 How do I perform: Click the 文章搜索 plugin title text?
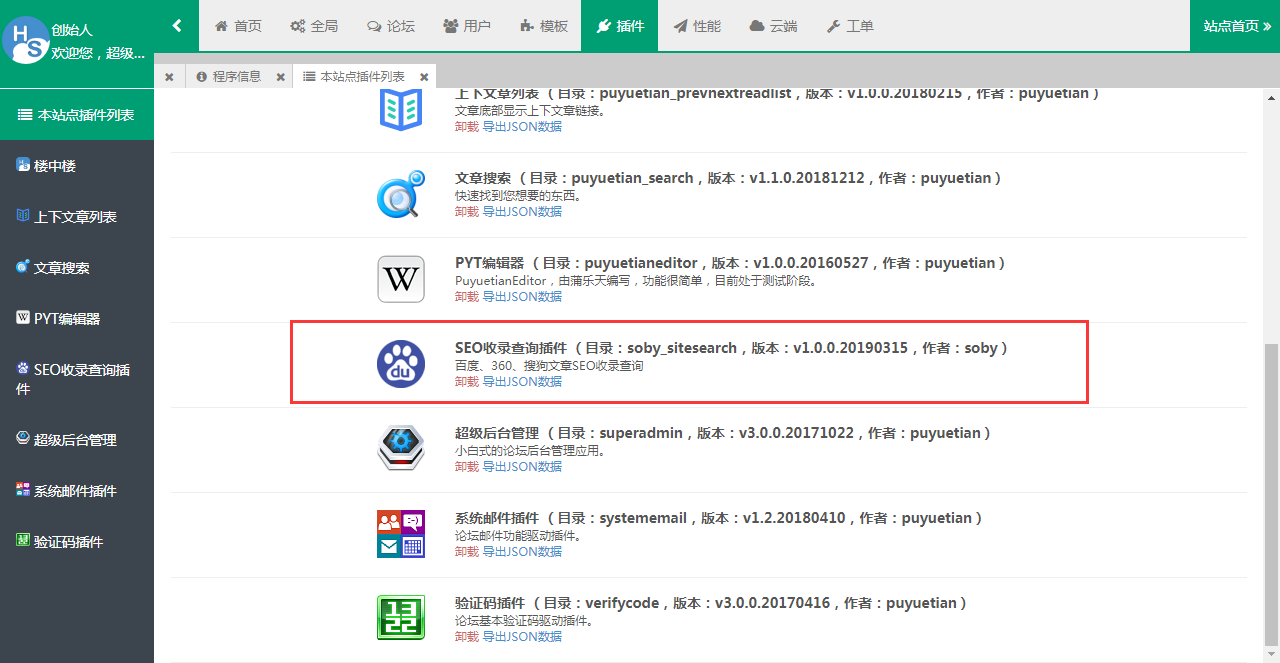click(x=728, y=178)
